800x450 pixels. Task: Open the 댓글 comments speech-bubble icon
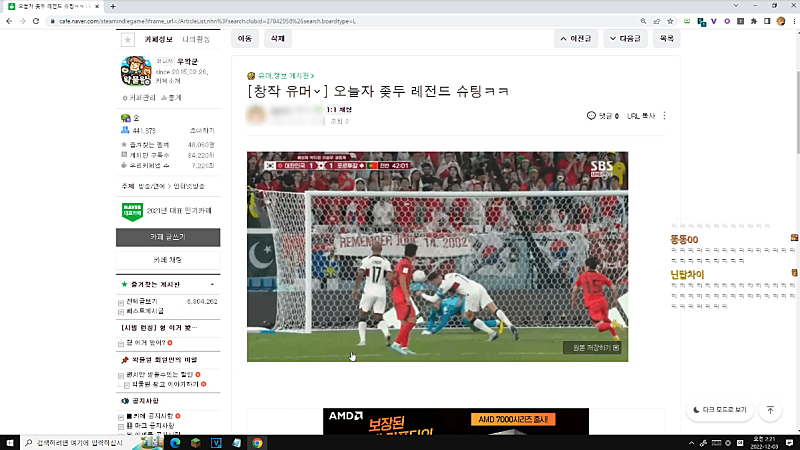click(x=591, y=116)
